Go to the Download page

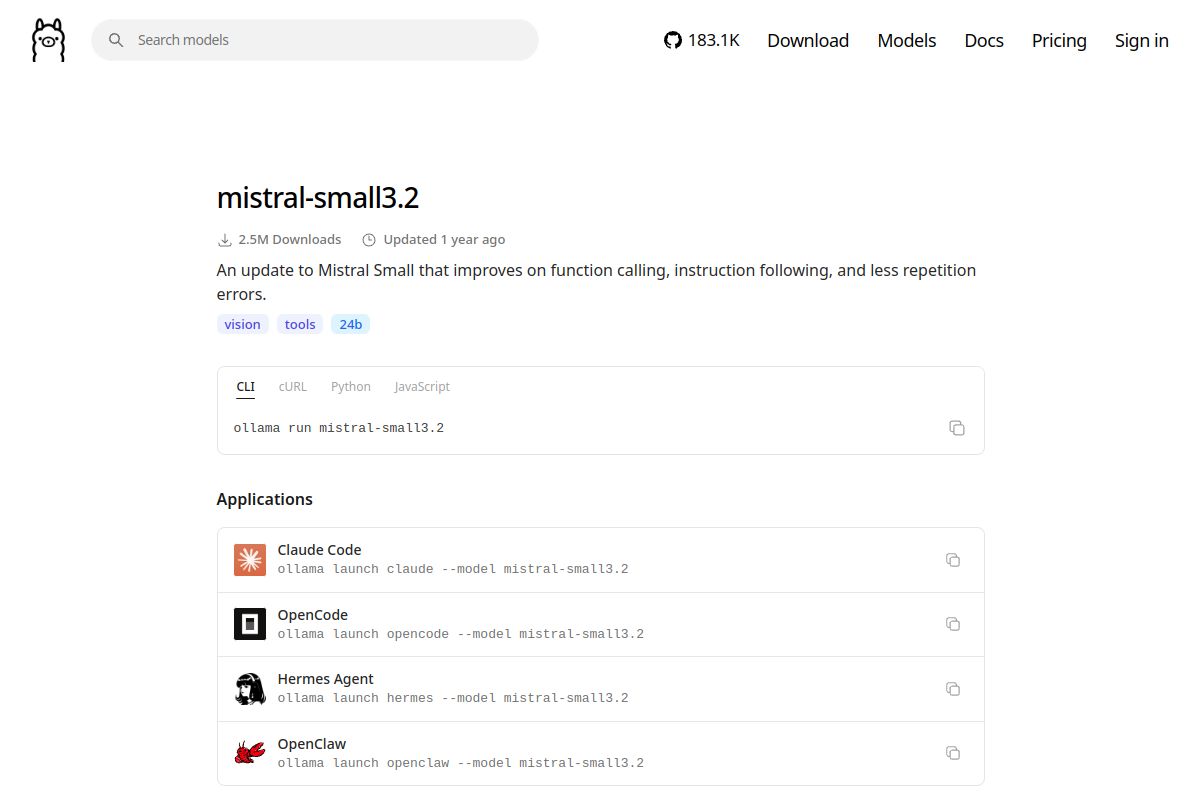tap(808, 40)
